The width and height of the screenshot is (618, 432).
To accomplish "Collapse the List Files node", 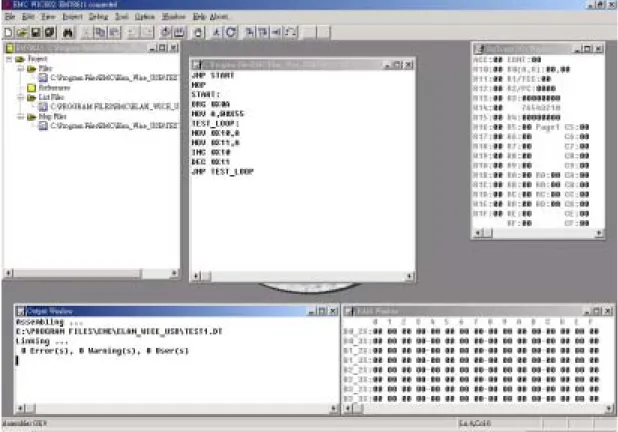I will point(21,97).
